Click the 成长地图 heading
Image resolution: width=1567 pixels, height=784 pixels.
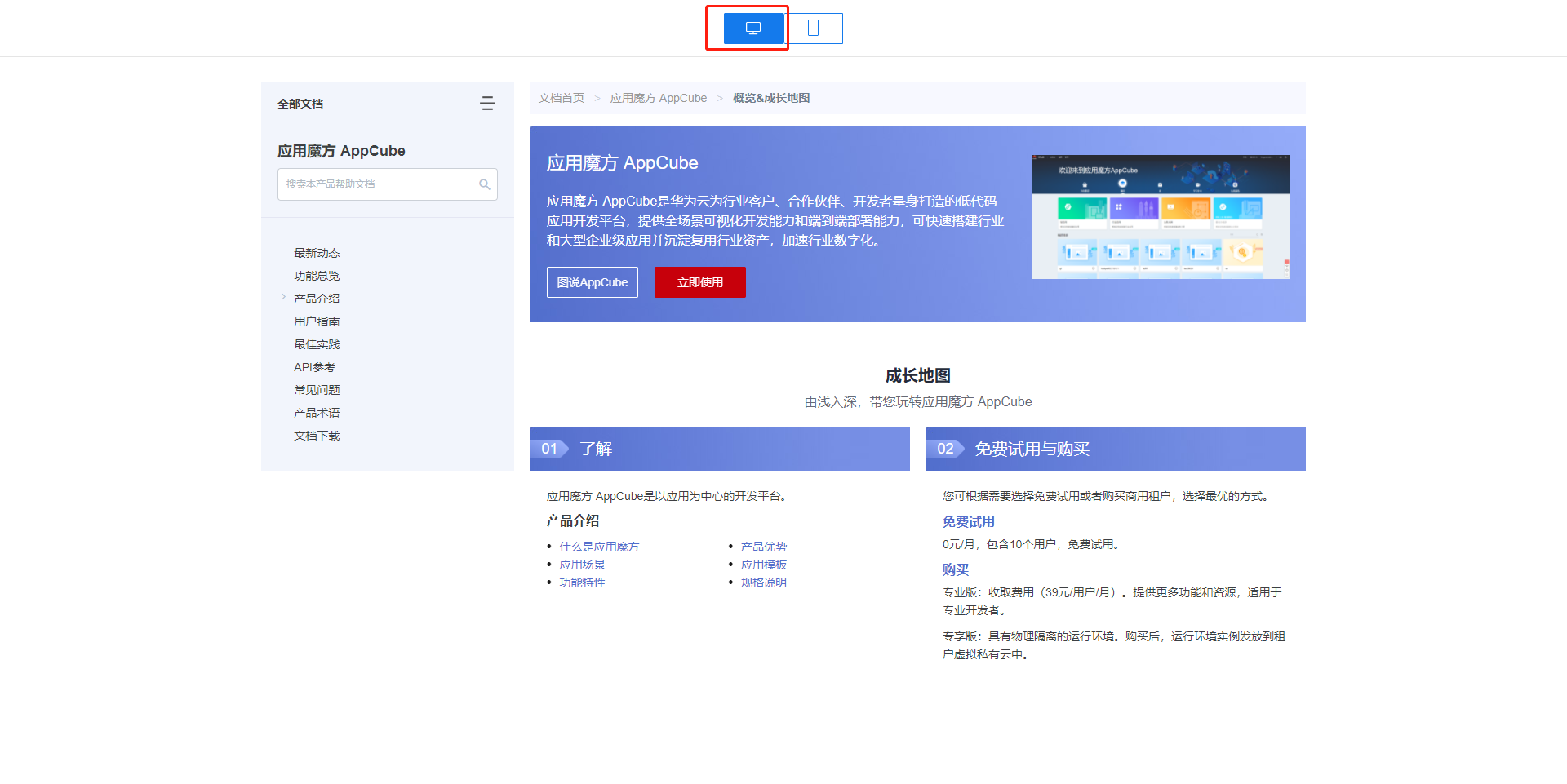(918, 375)
